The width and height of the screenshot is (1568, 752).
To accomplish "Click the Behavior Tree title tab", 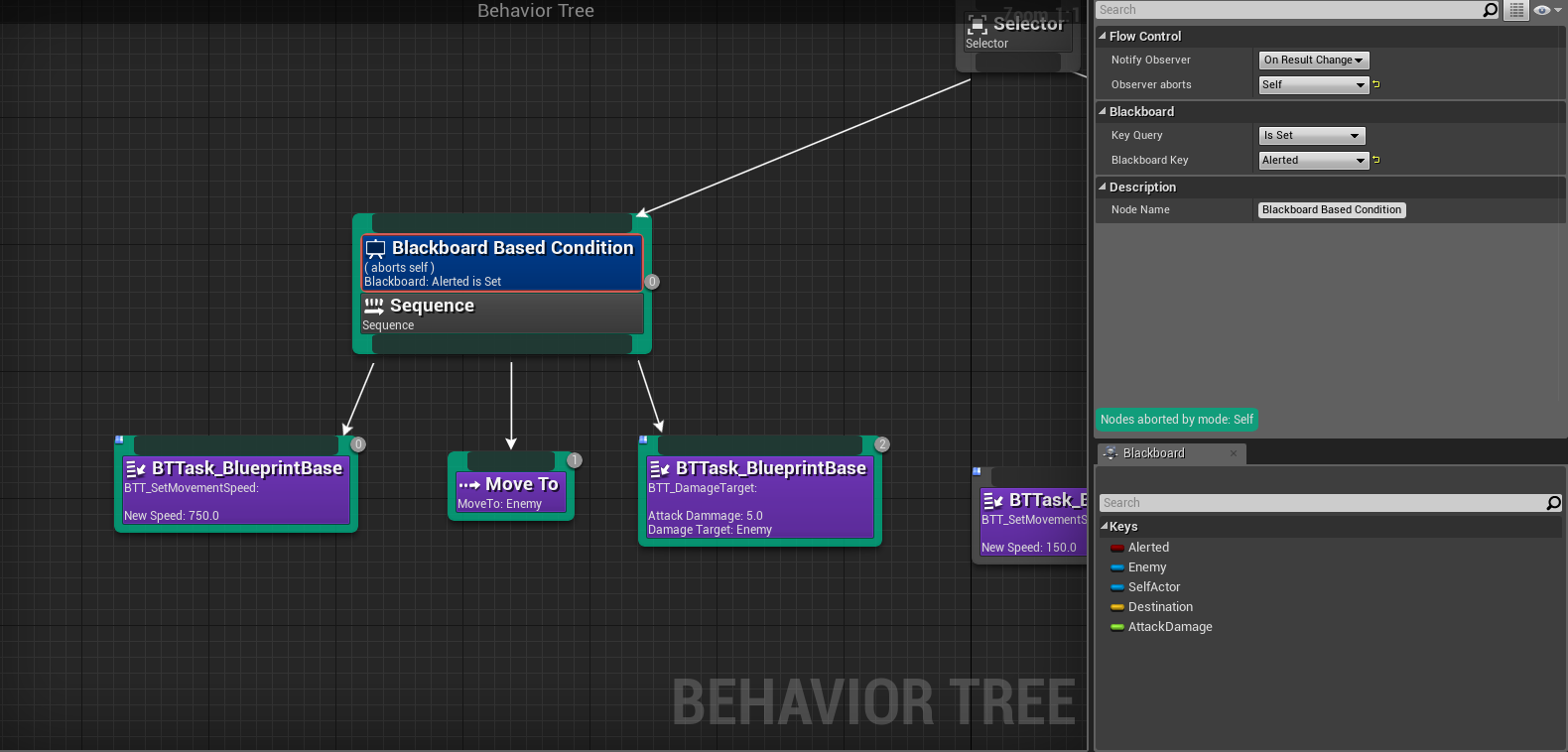I will 536,11.
